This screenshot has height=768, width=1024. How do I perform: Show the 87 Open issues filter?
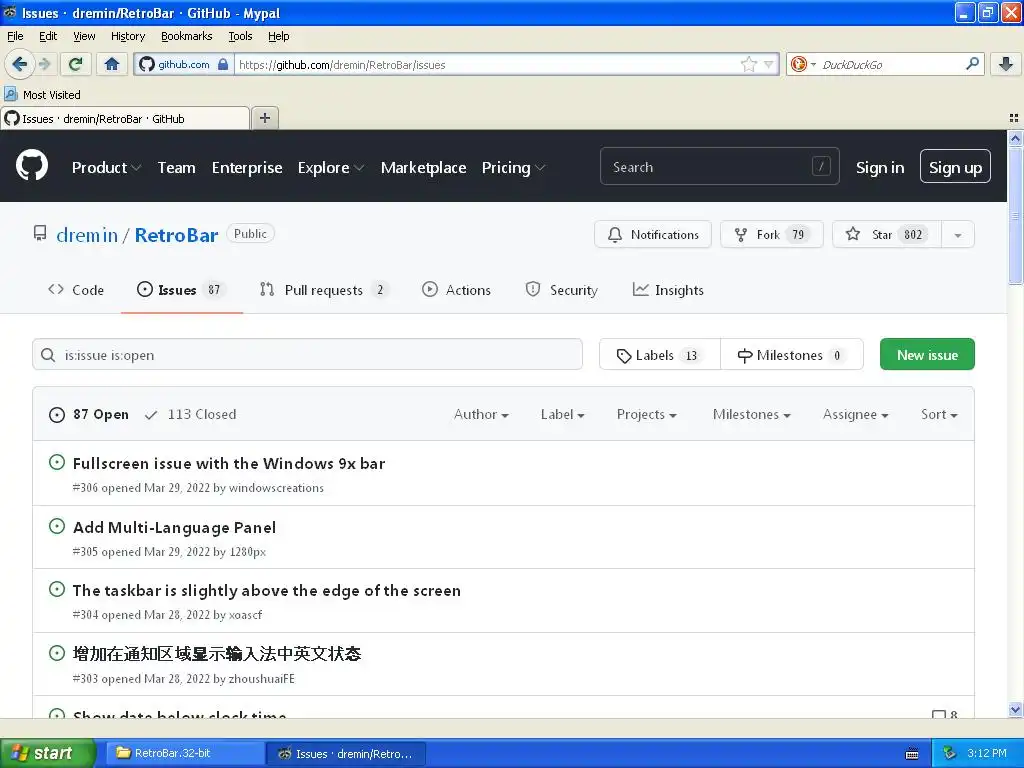coord(89,415)
